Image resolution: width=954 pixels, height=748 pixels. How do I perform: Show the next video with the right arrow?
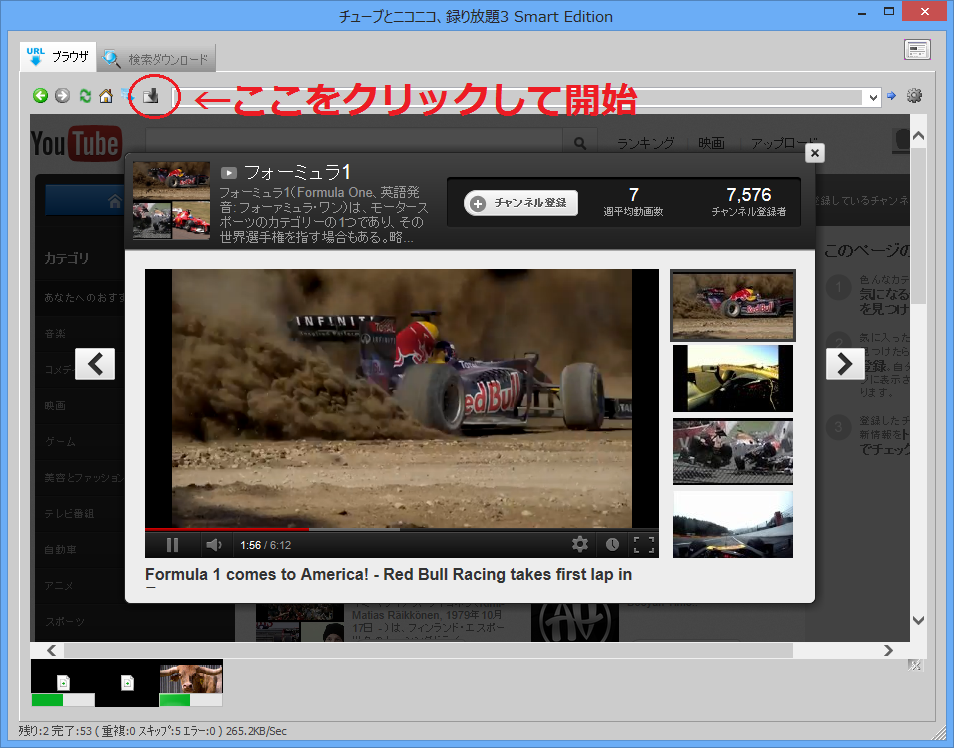point(844,364)
